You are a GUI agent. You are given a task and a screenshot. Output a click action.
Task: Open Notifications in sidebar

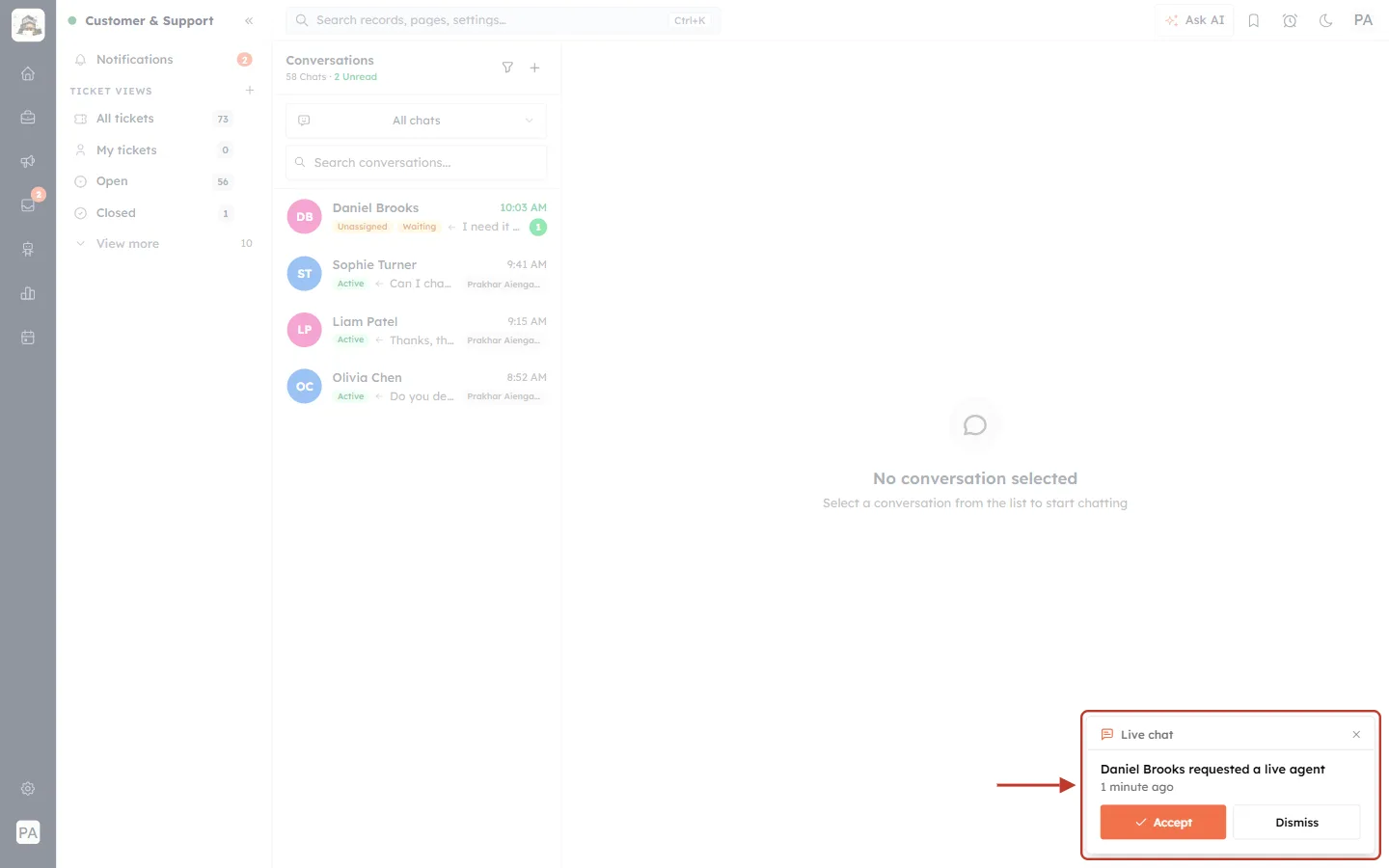164,60
